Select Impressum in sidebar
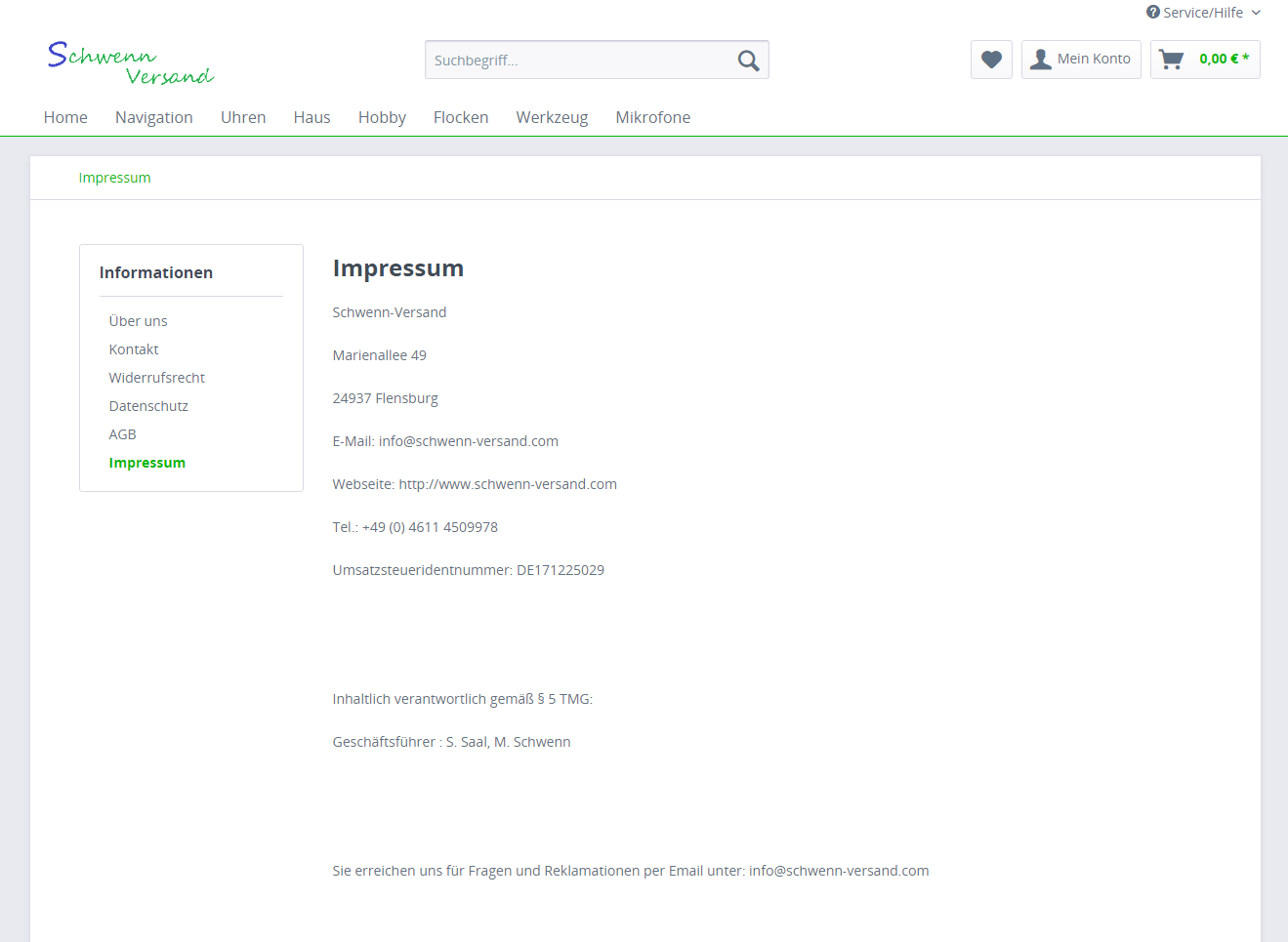 (147, 463)
